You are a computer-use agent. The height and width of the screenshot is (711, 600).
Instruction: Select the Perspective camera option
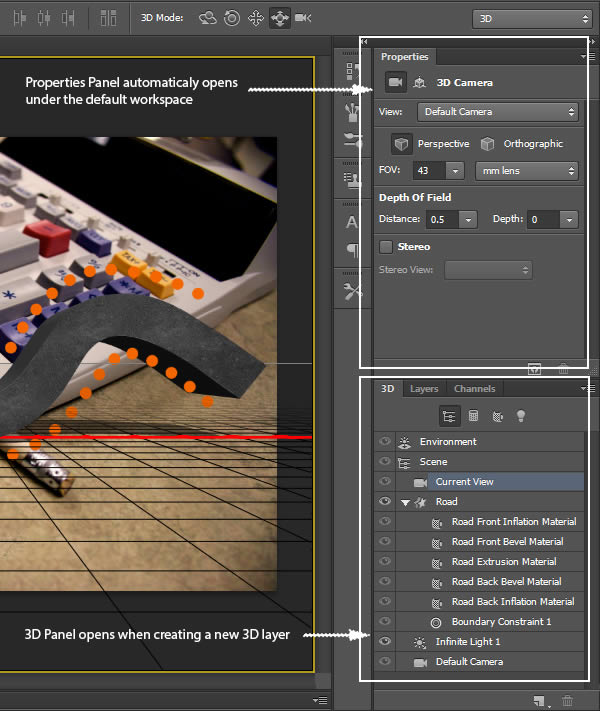coord(429,144)
